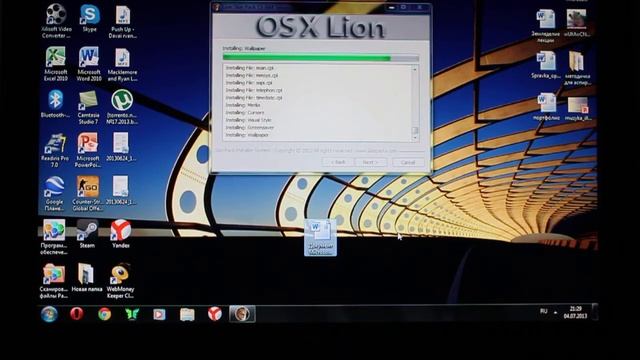Open the media player taskbar icon

(x=159, y=314)
